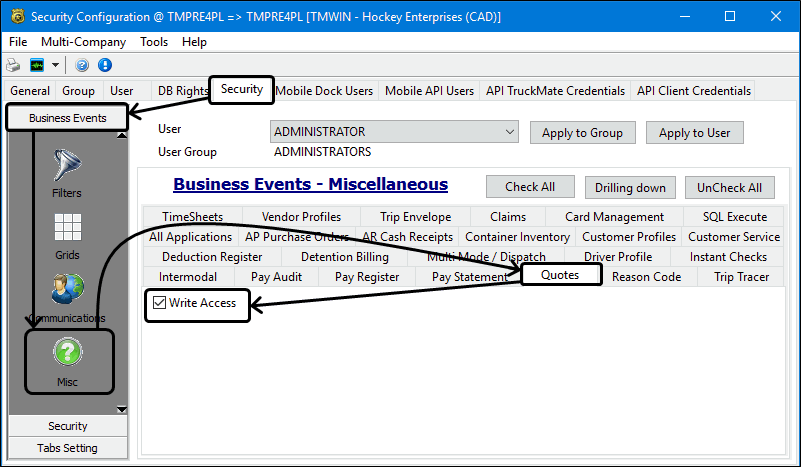801x467 pixels.
Task: Open the Multi-Company menu
Action: click(x=83, y=42)
